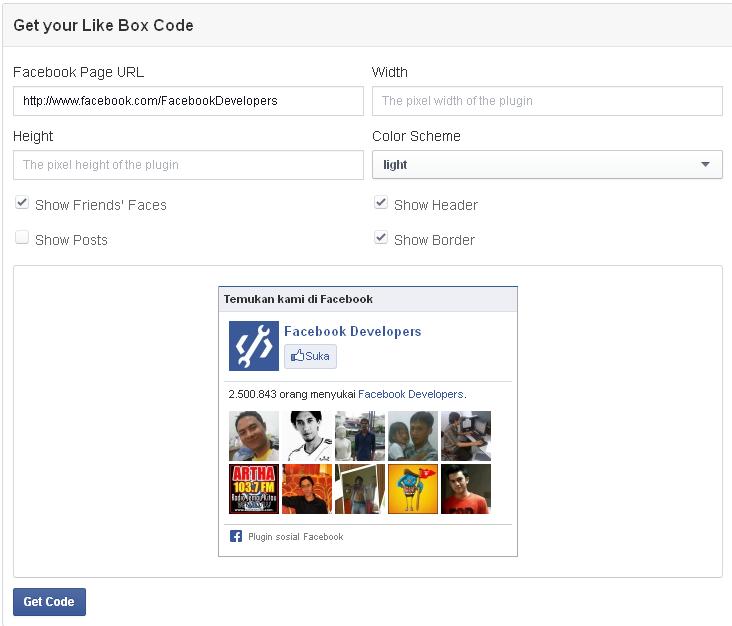Click the 'Get your Like Box Code' heading

click(x=103, y=25)
